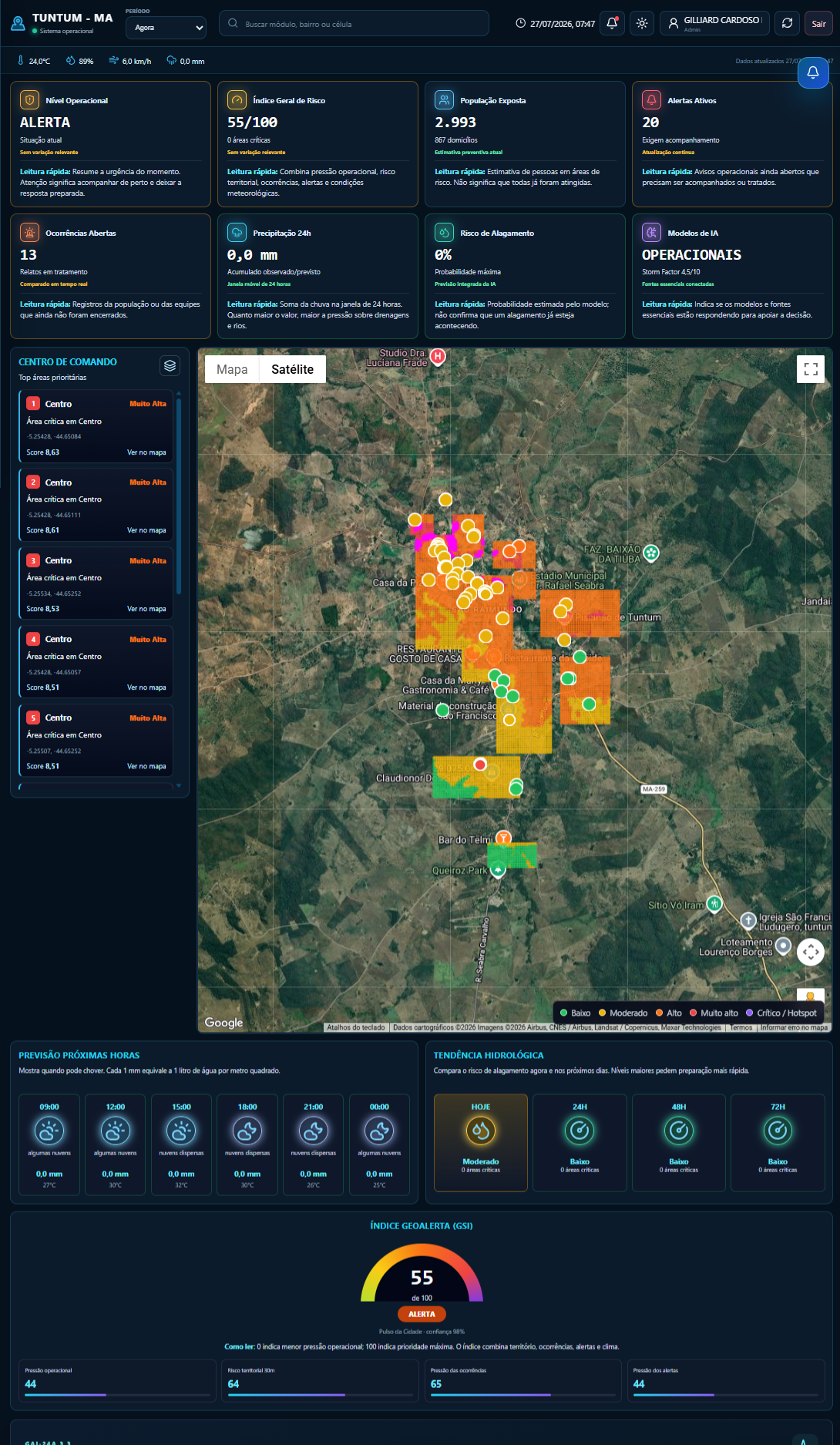Click Atalhos do teclado on map

(x=355, y=1027)
